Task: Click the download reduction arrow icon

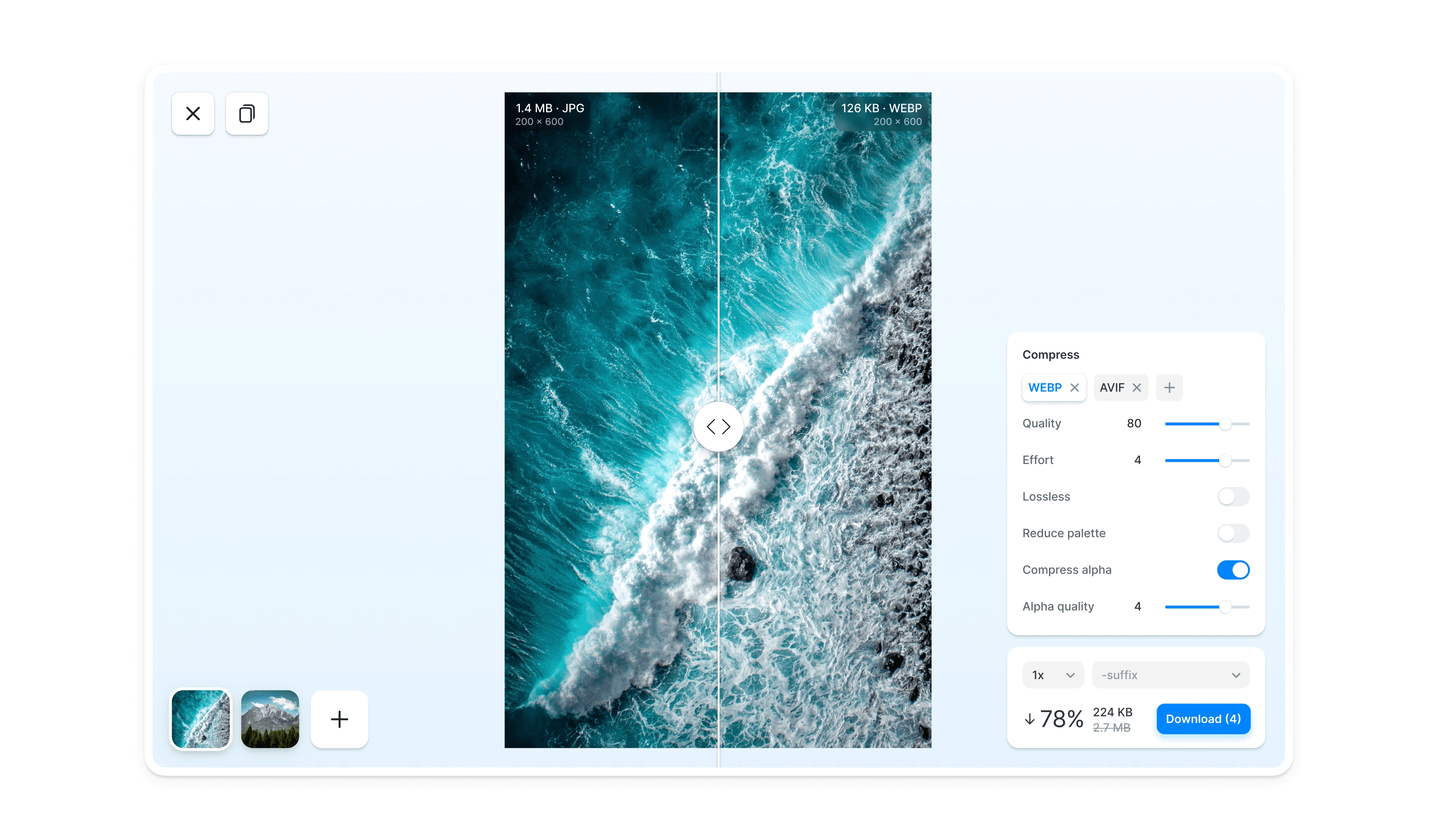Action: point(1029,719)
